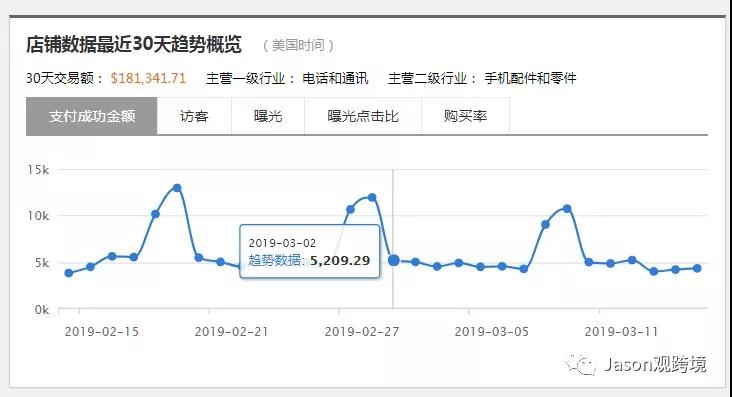Click the 手机配件和零件 category text

click(530, 78)
